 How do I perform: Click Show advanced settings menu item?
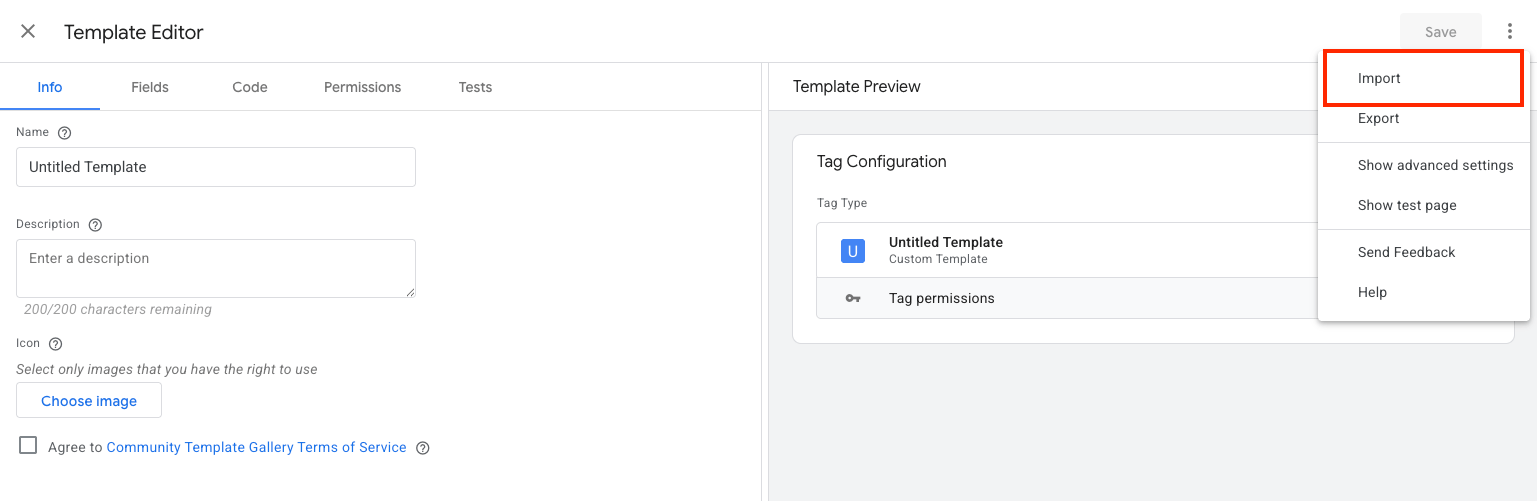1435,165
